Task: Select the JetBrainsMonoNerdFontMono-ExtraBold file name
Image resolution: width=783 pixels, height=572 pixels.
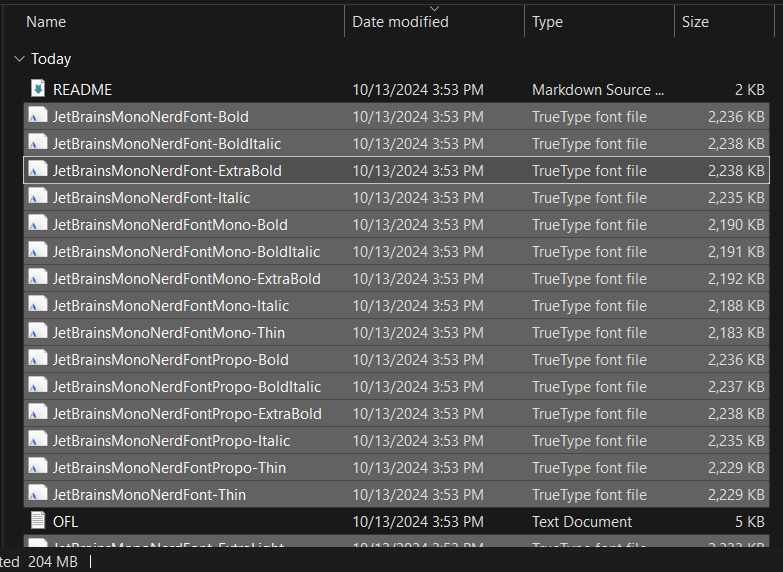Action: coord(186,279)
